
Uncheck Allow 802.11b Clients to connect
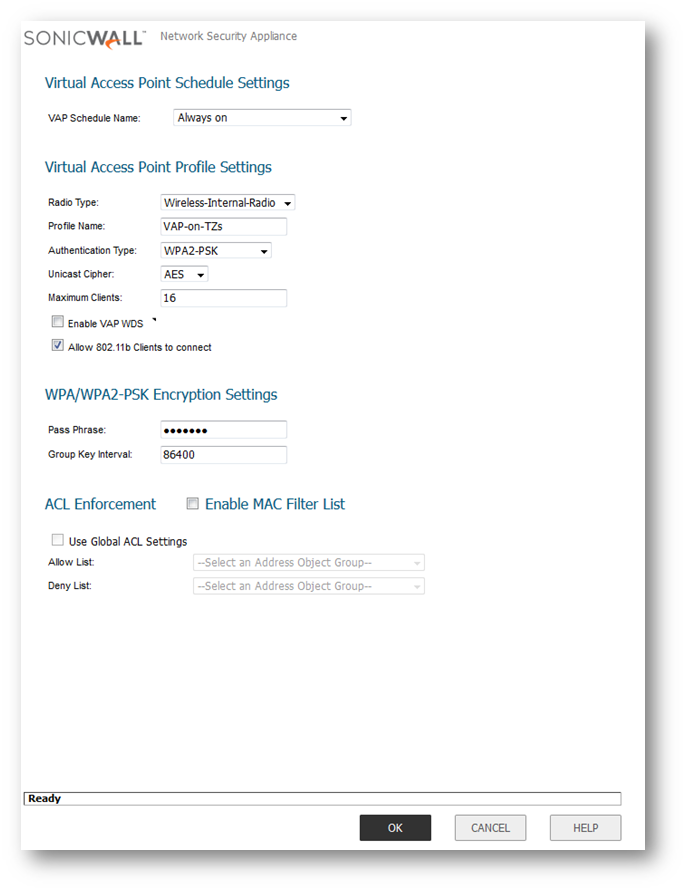pos(58,346)
